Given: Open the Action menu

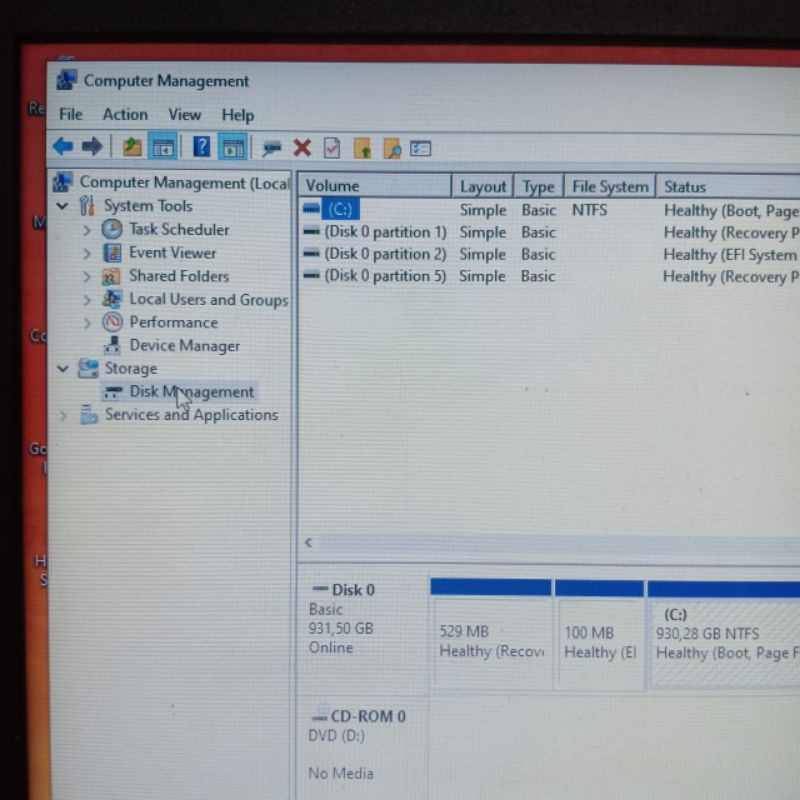Looking at the screenshot, I should click(x=125, y=115).
